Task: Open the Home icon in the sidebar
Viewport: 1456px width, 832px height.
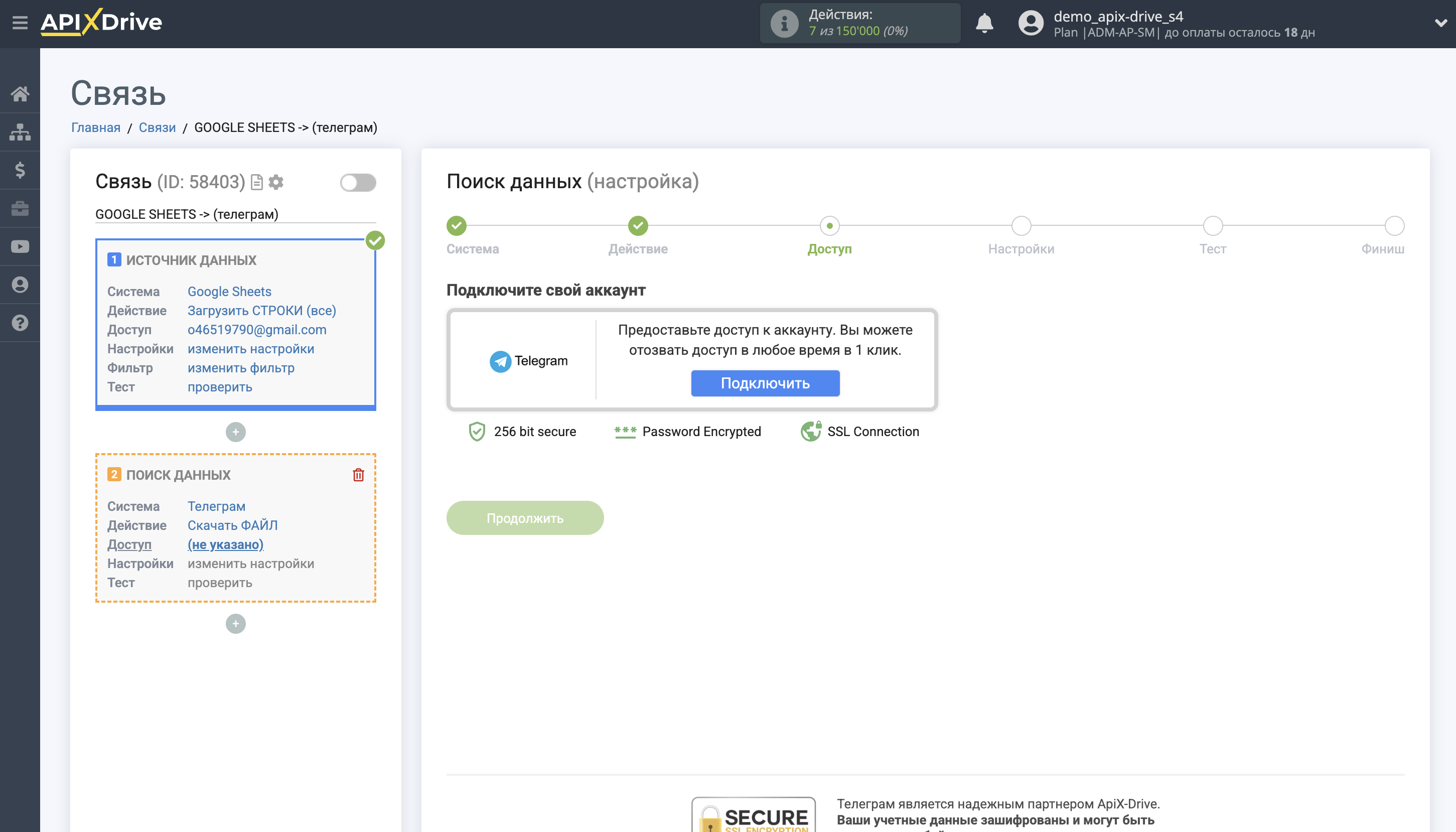Action: click(21, 94)
